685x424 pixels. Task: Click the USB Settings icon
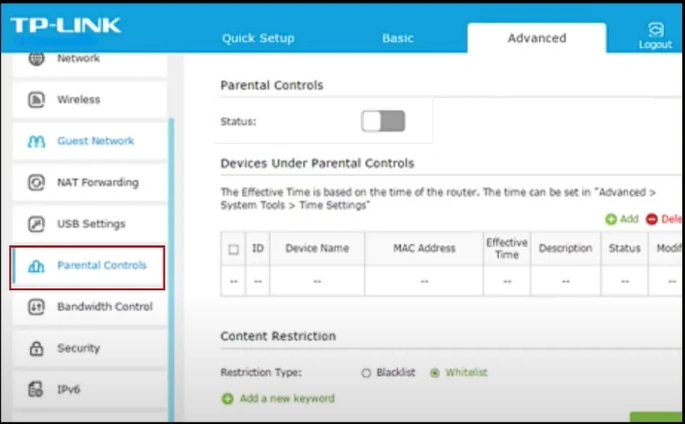click(36, 224)
